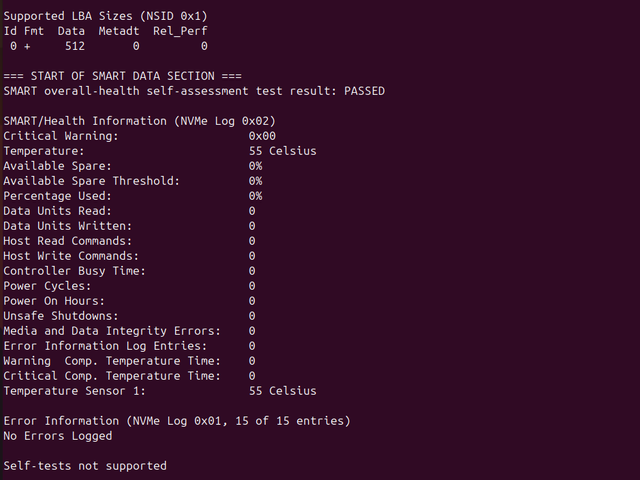Viewport: 640px width, 480px height.
Task: Click the "Unsafe Shutdowns:" label
Action: (61, 316)
